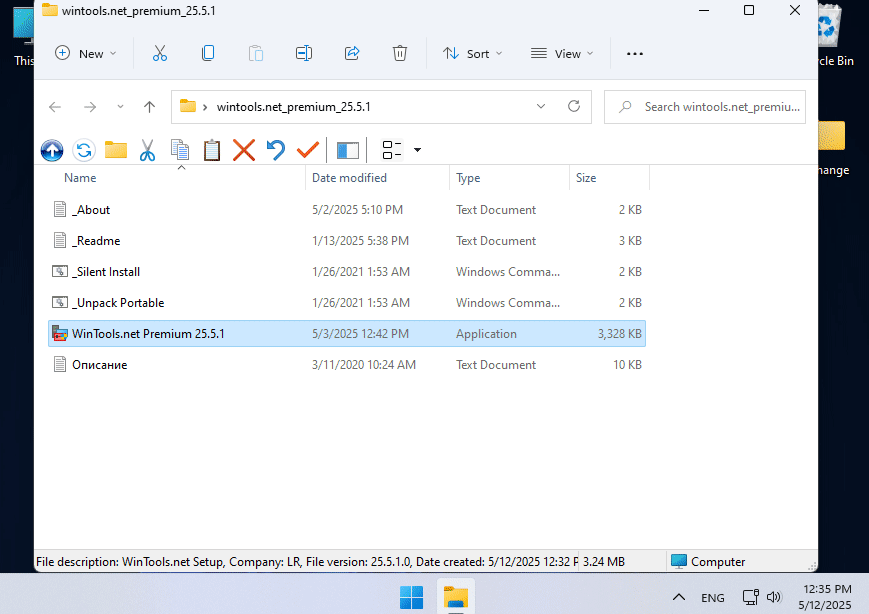Image resolution: width=869 pixels, height=614 pixels.
Task: Sort by the Type column header
Action: pos(468,178)
